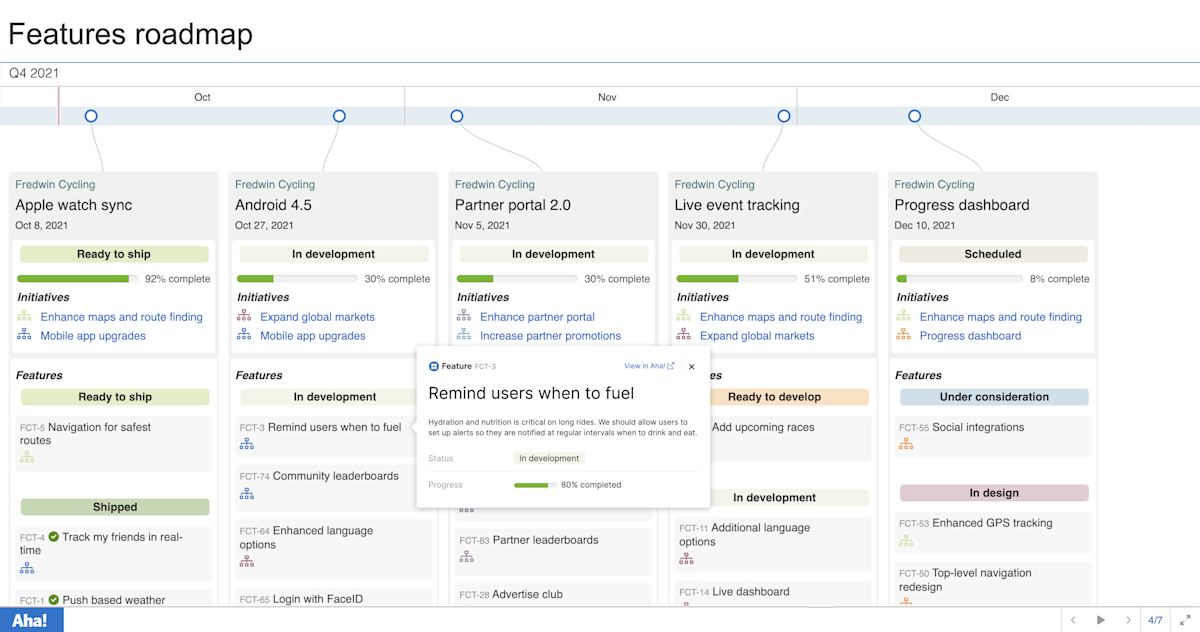Click the left chevron to go back a page
The height and width of the screenshot is (632, 1200).
(1075, 619)
